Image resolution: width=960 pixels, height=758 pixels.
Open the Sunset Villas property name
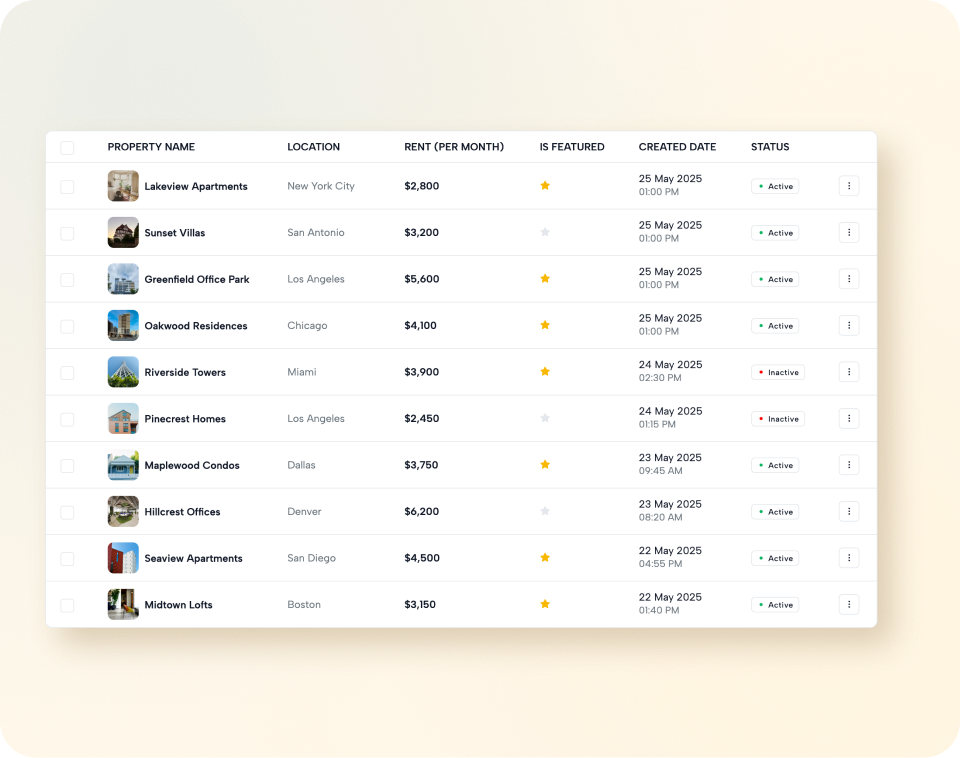(175, 233)
